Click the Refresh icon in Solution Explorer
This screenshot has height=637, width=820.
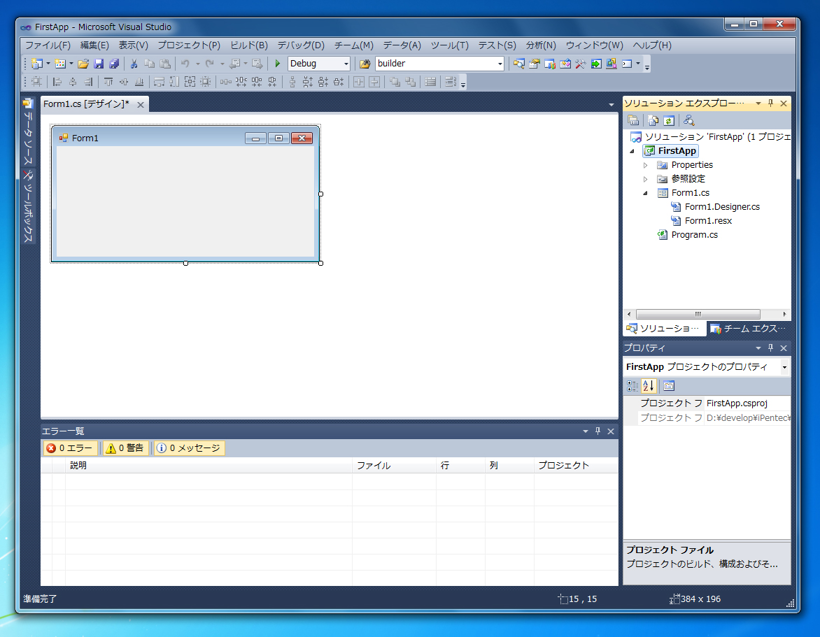(x=668, y=121)
